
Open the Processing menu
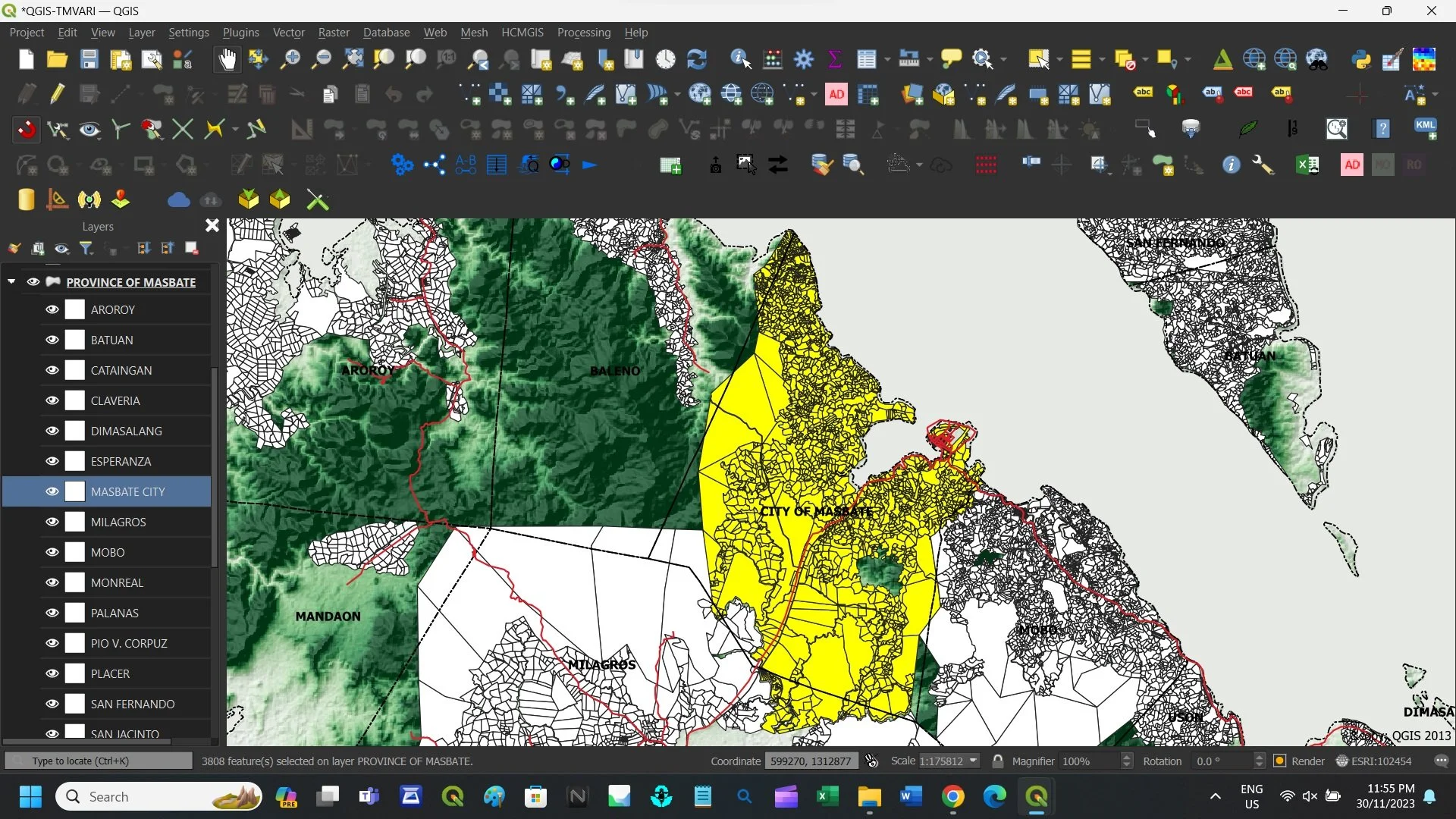point(583,33)
